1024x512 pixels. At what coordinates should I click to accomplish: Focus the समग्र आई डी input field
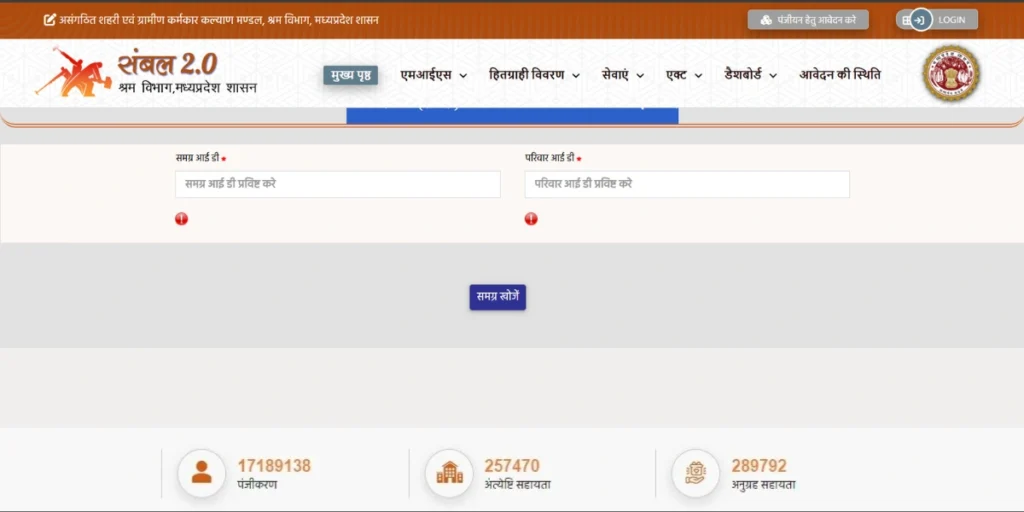[337, 184]
